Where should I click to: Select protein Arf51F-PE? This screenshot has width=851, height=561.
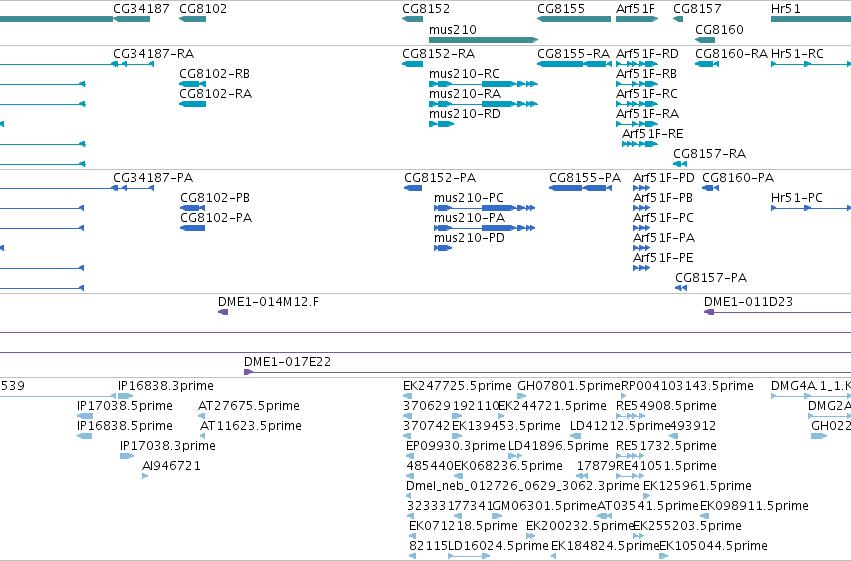click(663, 258)
